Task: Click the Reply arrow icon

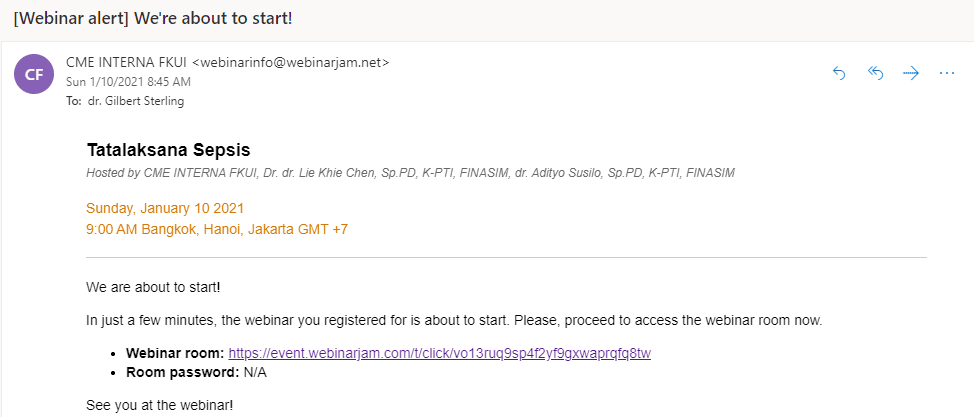Action: tap(839, 73)
